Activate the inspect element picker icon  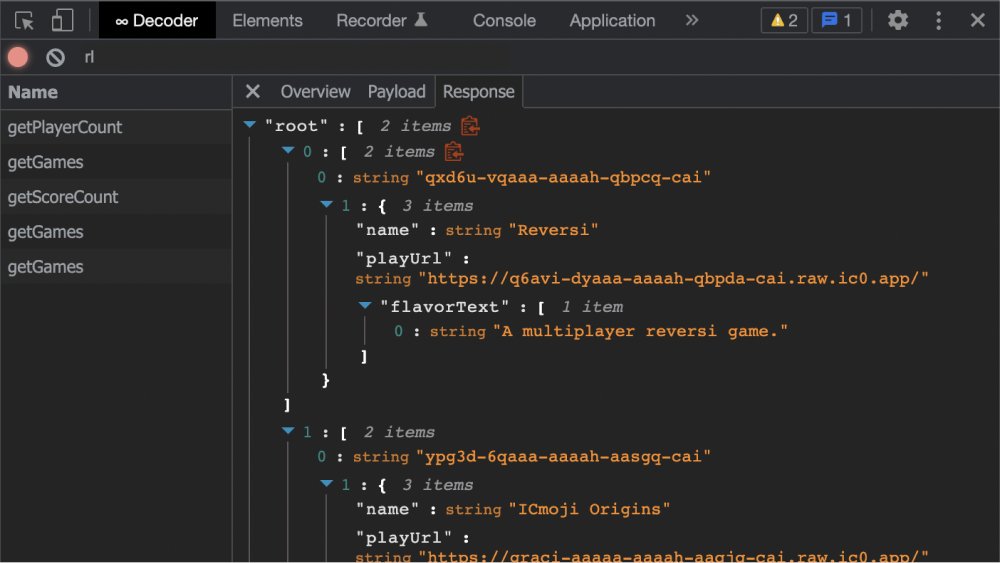click(24, 20)
